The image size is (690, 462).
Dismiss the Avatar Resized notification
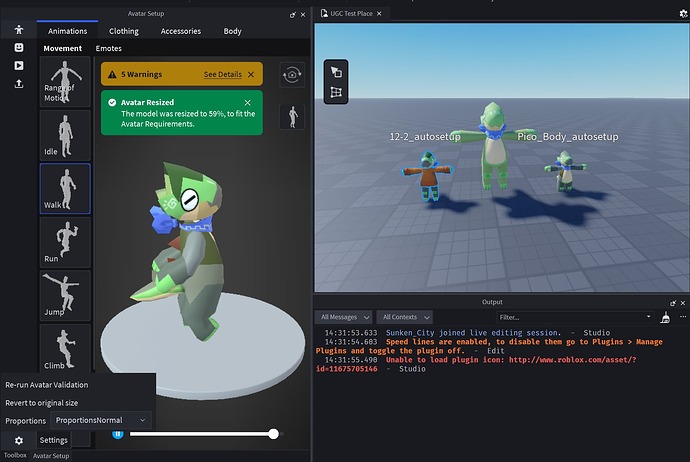247,103
